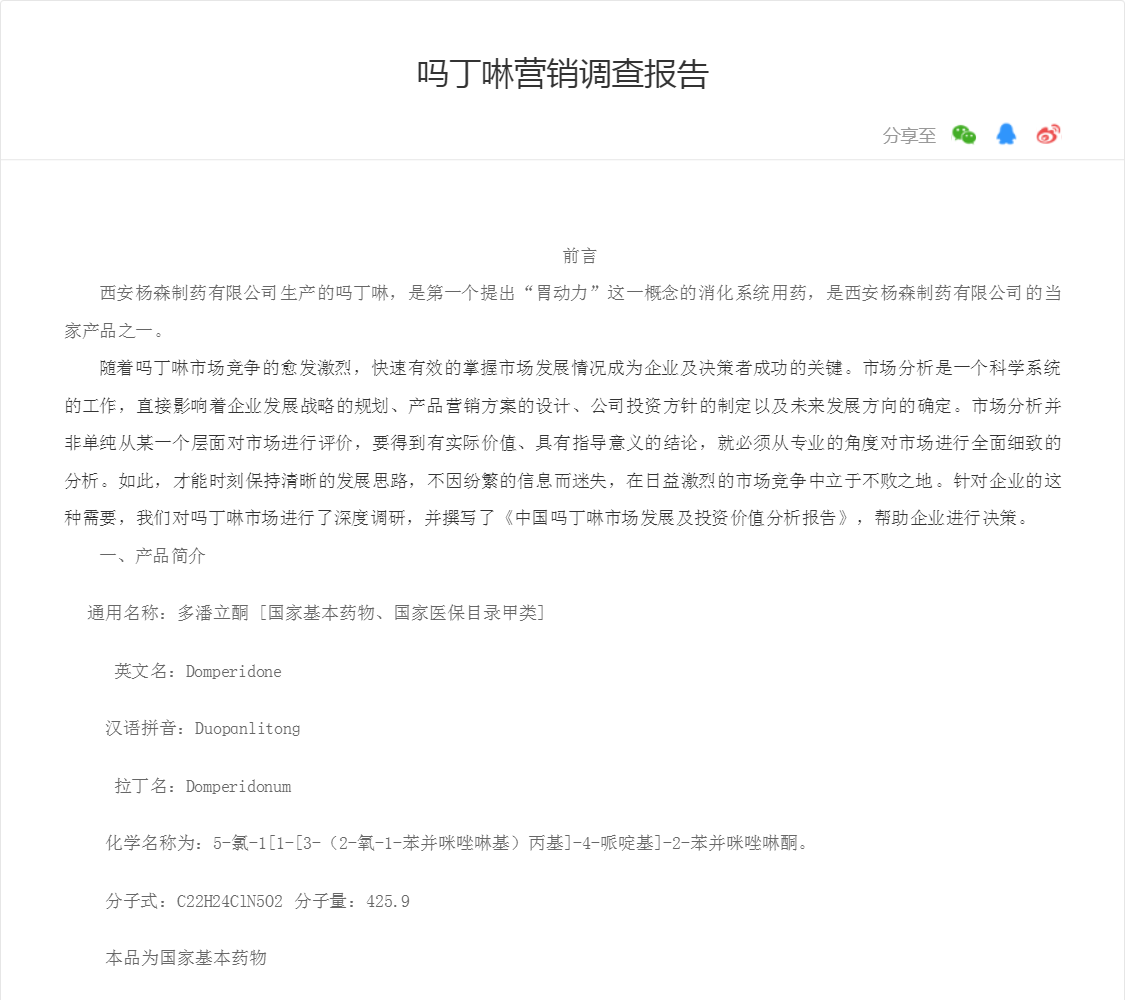
Task: Click the line 英文名：Domperidone
Action: pyautogui.click(x=198, y=671)
